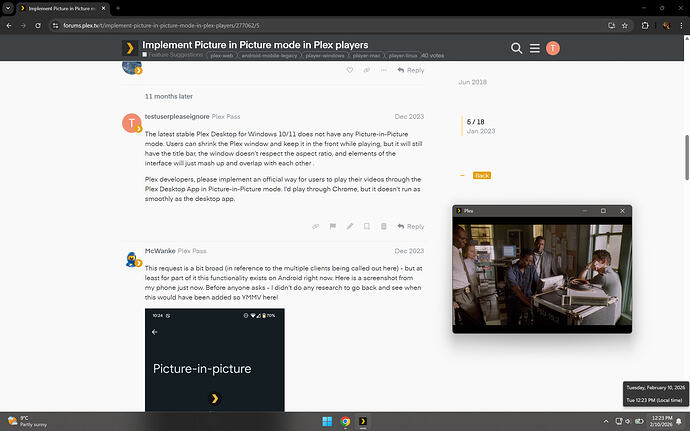Close the Implement Picture in Picture tab

[x=103, y=8]
